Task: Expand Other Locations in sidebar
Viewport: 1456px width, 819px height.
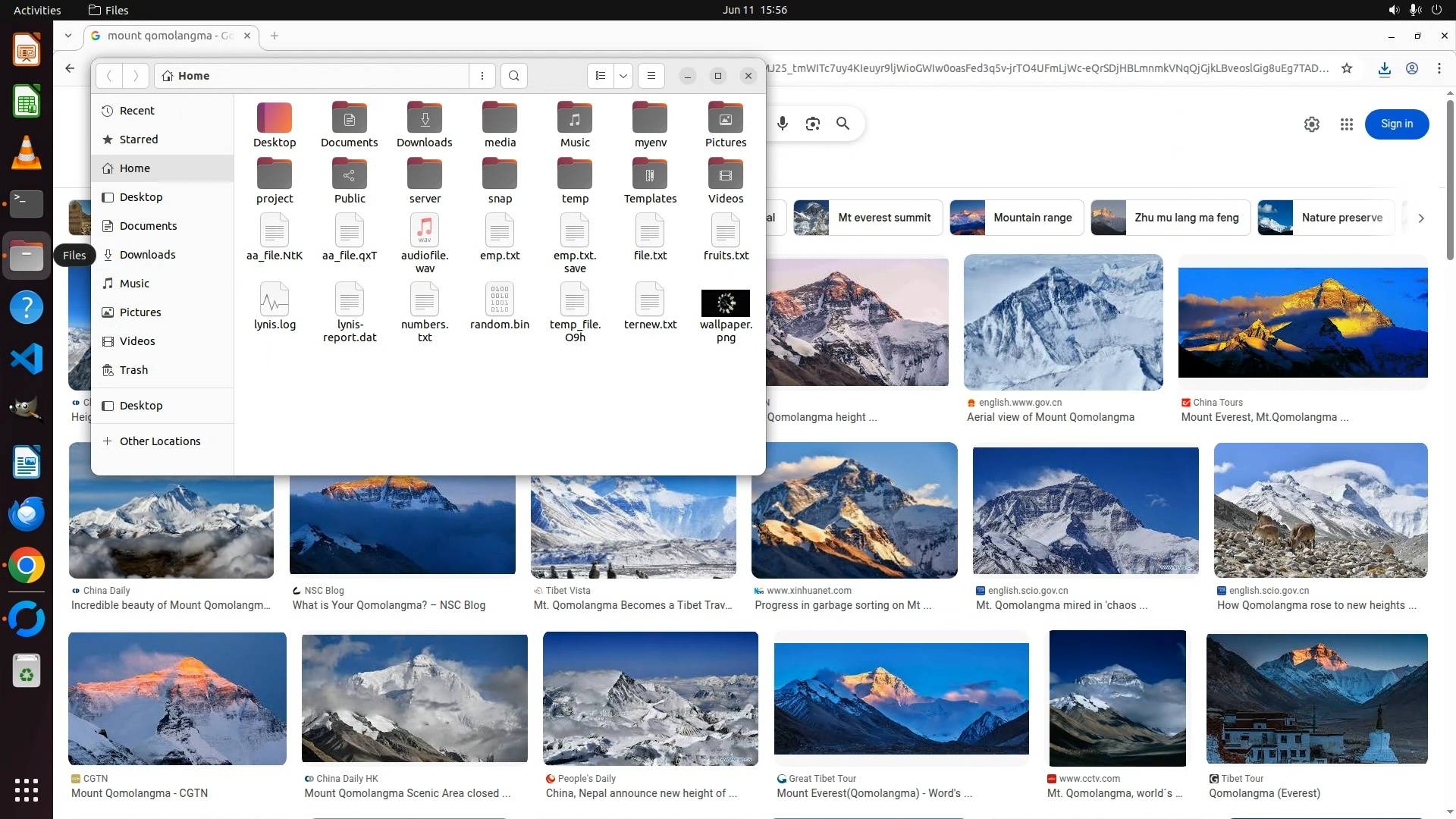Action: click(159, 441)
